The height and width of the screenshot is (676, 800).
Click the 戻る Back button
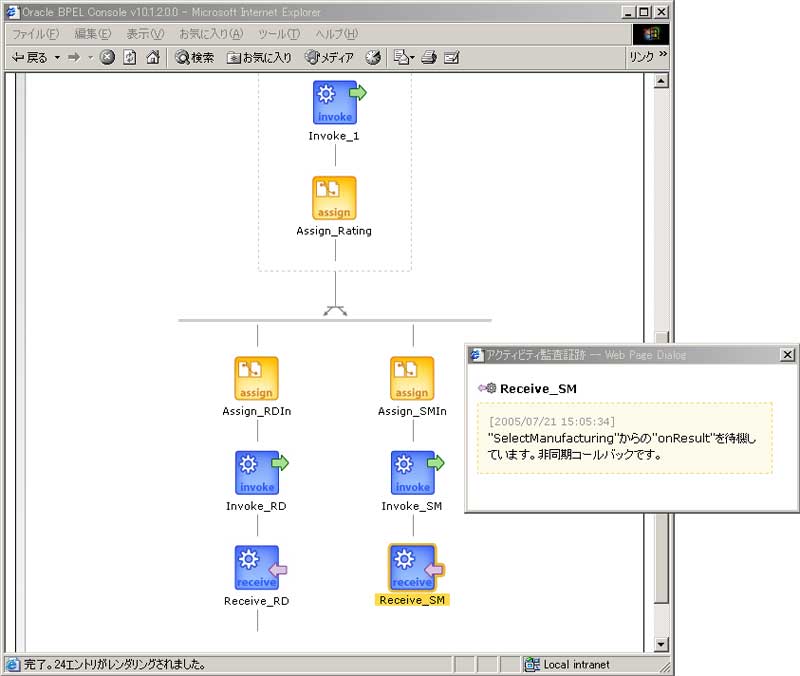(30, 57)
